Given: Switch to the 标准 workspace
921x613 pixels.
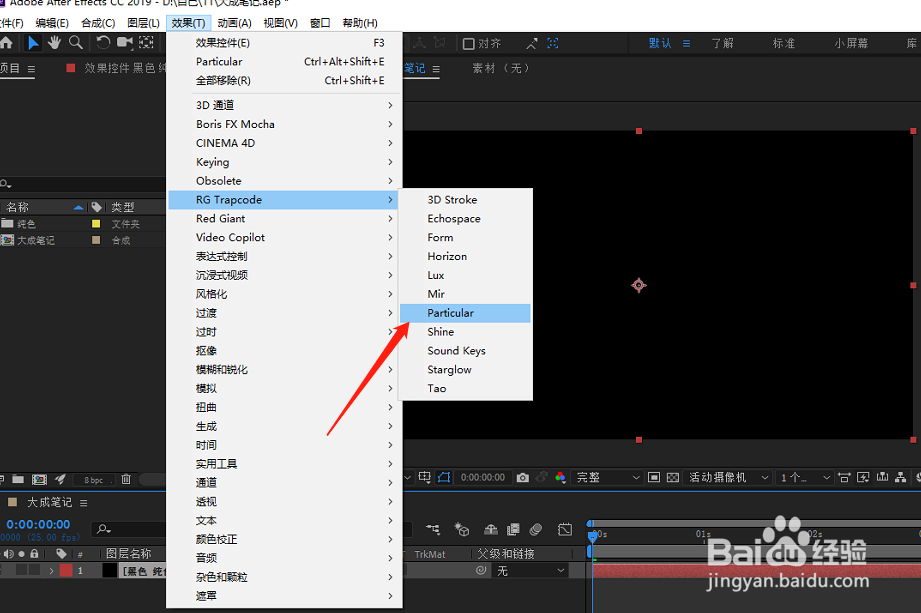Looking at the screenshot, I should [x=784, y=43].
